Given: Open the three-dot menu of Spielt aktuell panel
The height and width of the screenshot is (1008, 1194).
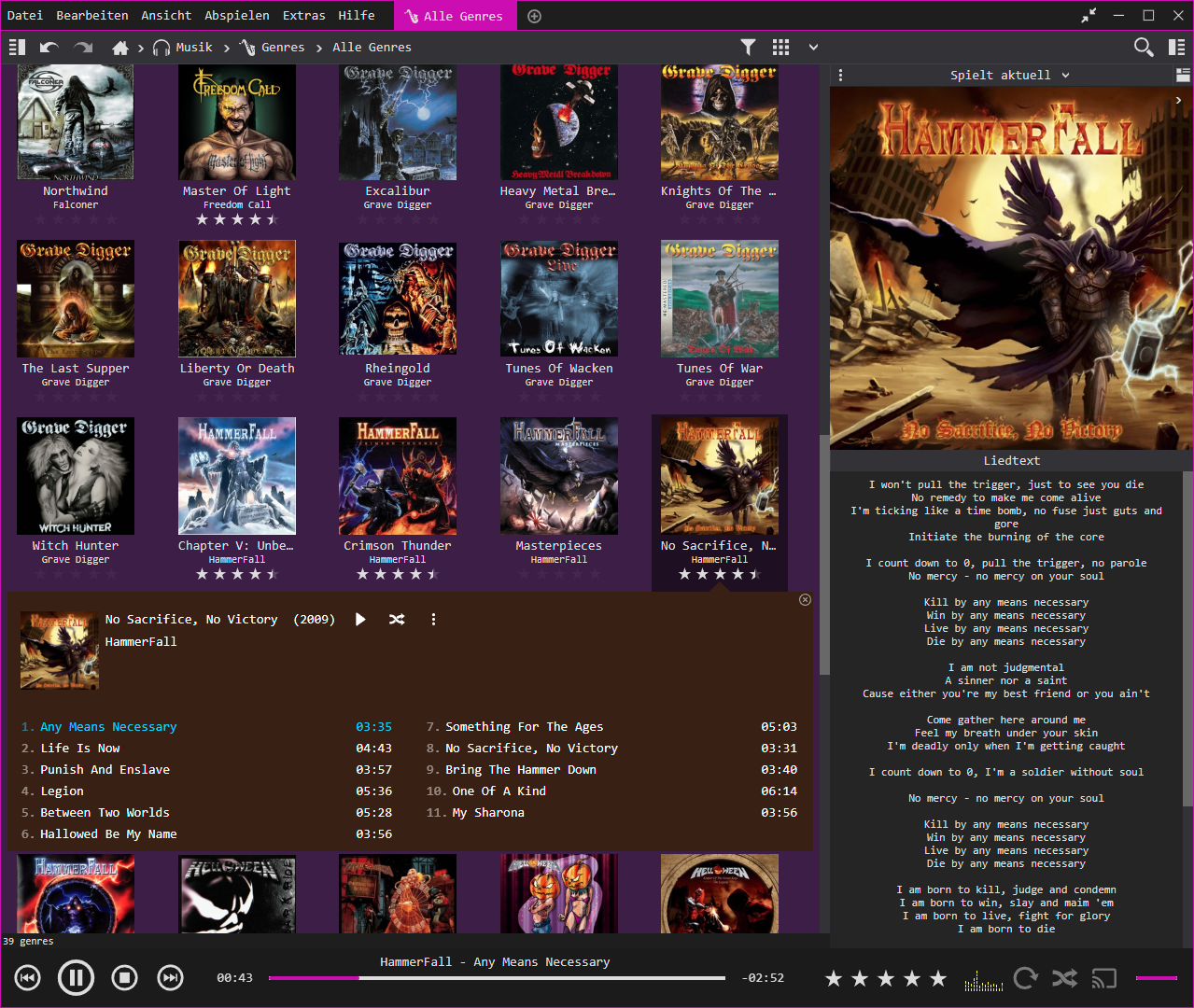Looking at the screenshot, I should click(840, 76).
